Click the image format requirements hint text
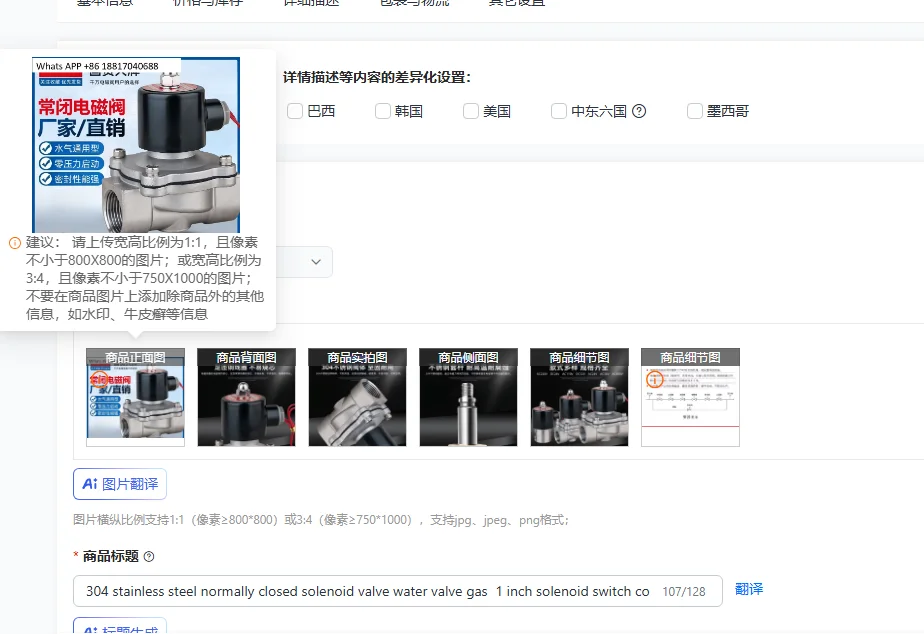This screenshot has width=924, height=634. 321,520
